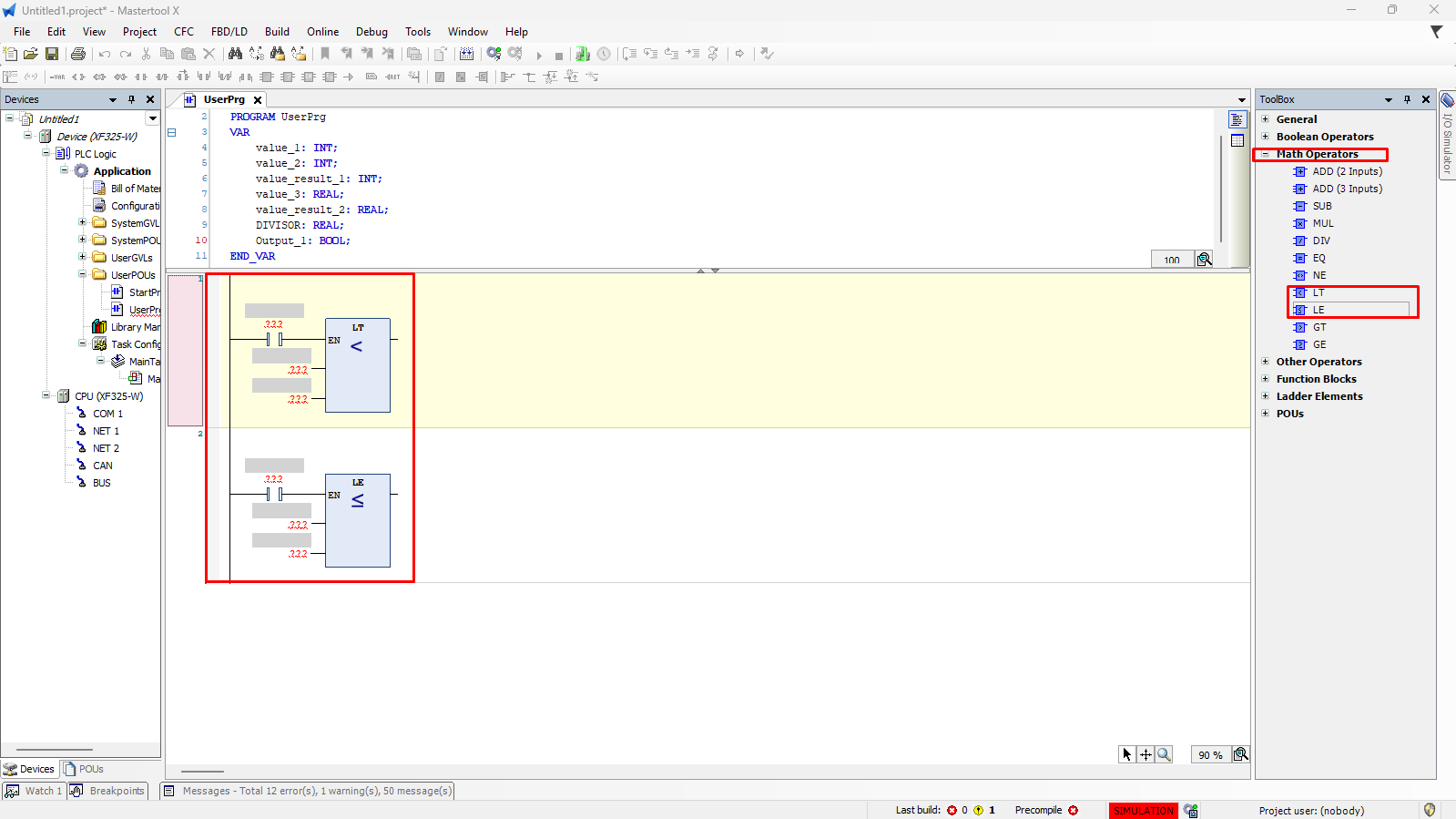This screenshot has width=1456, height=819.
Task: Click the Start play icon in toolbar
Action: pos(539,55)
